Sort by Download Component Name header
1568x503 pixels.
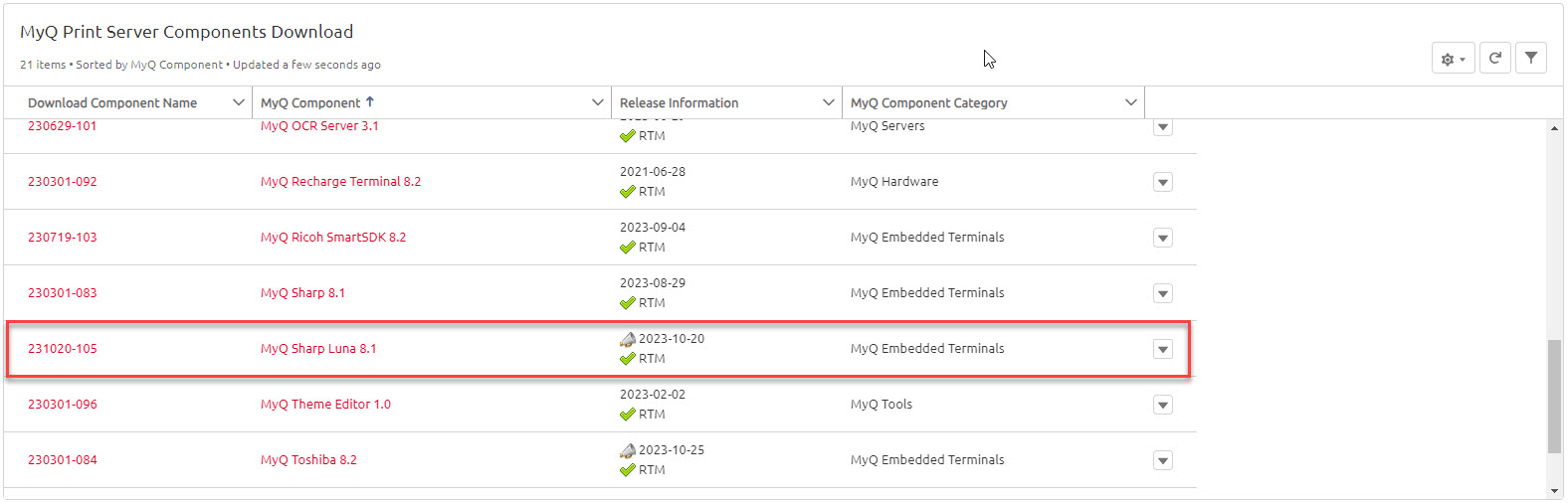(x=112, y=103)
